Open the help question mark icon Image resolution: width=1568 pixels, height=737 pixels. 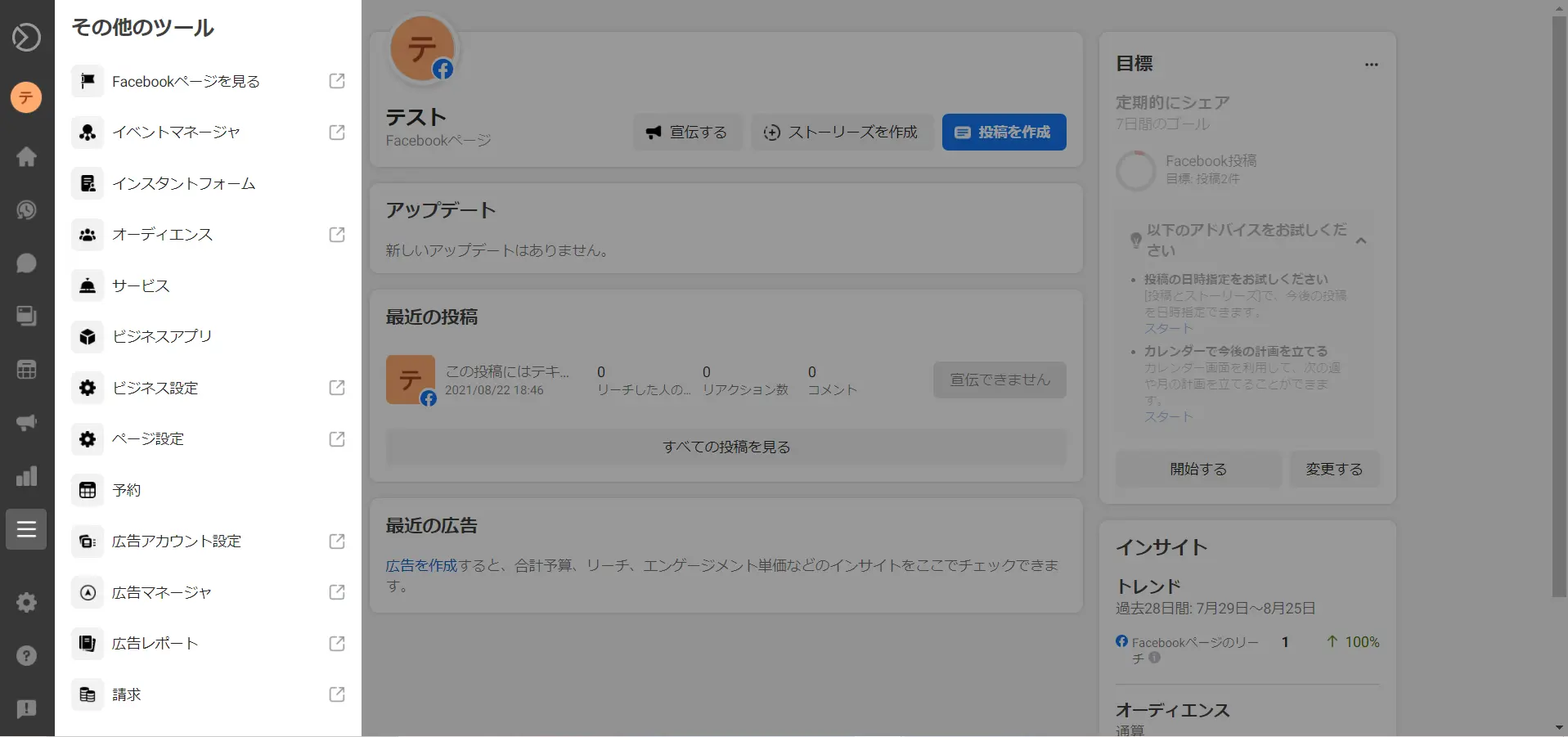click(x=26, y=656)
